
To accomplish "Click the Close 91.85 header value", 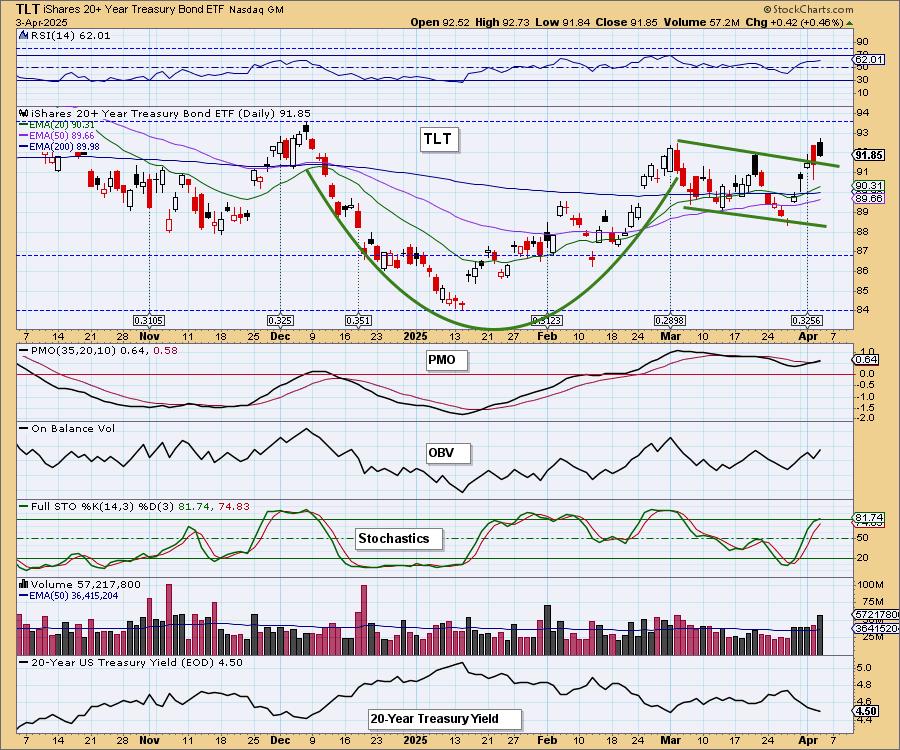I will pos(627,22).
